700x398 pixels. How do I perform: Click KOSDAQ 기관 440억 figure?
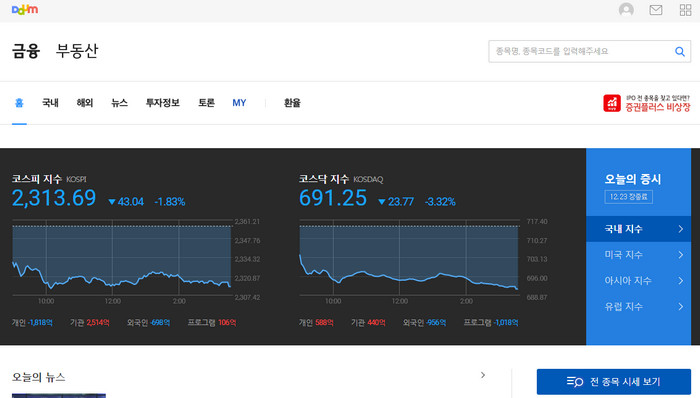pos(368,322)
